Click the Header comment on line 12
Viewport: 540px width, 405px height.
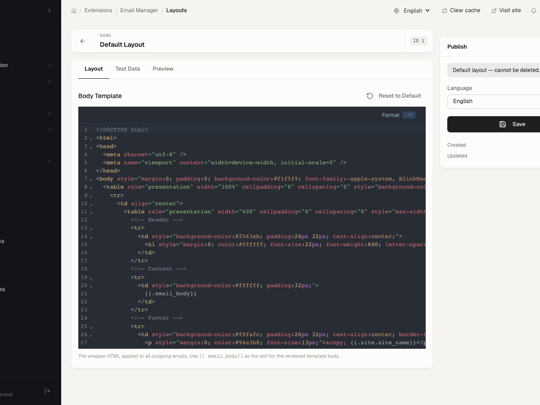pos(157,220)
